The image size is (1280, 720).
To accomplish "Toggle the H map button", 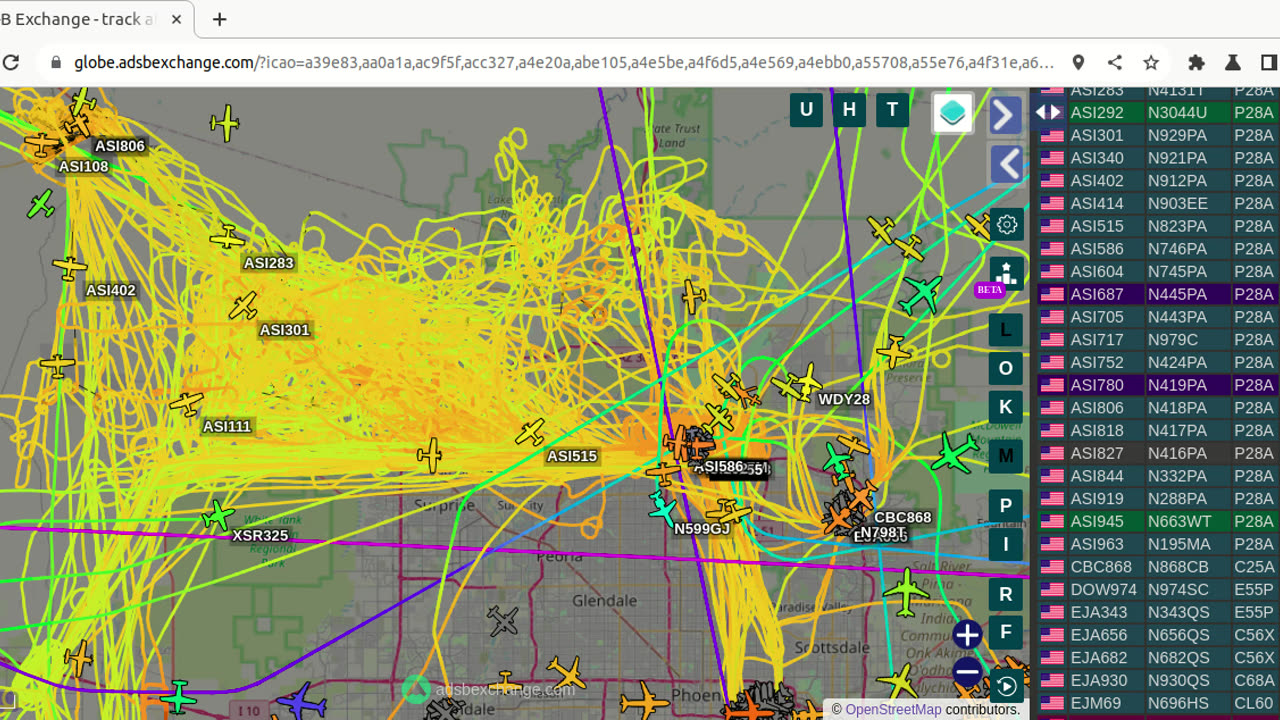I will click(849, 110).
